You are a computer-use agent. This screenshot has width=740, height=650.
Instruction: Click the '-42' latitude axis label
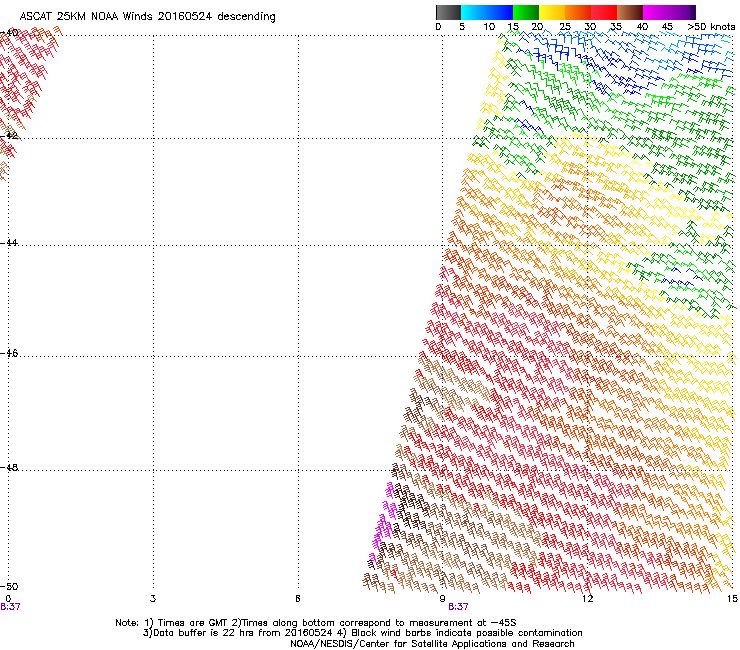pos(10,135)
